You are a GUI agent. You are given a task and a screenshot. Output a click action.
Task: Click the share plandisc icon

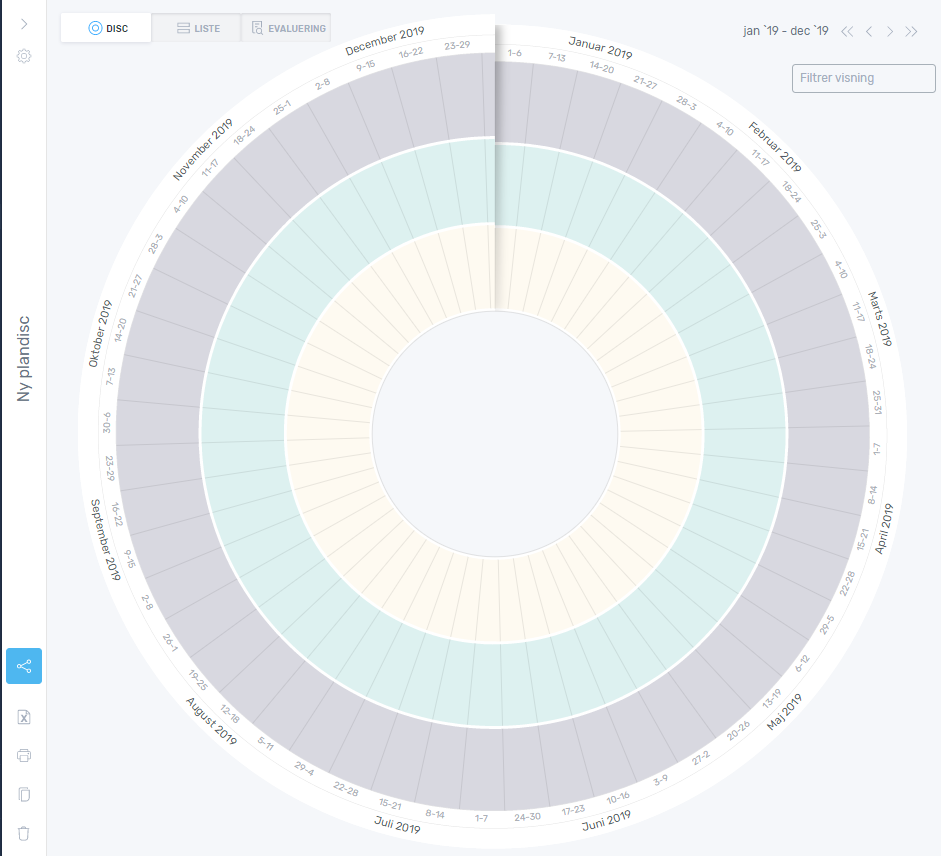click(x=24, y=666)
